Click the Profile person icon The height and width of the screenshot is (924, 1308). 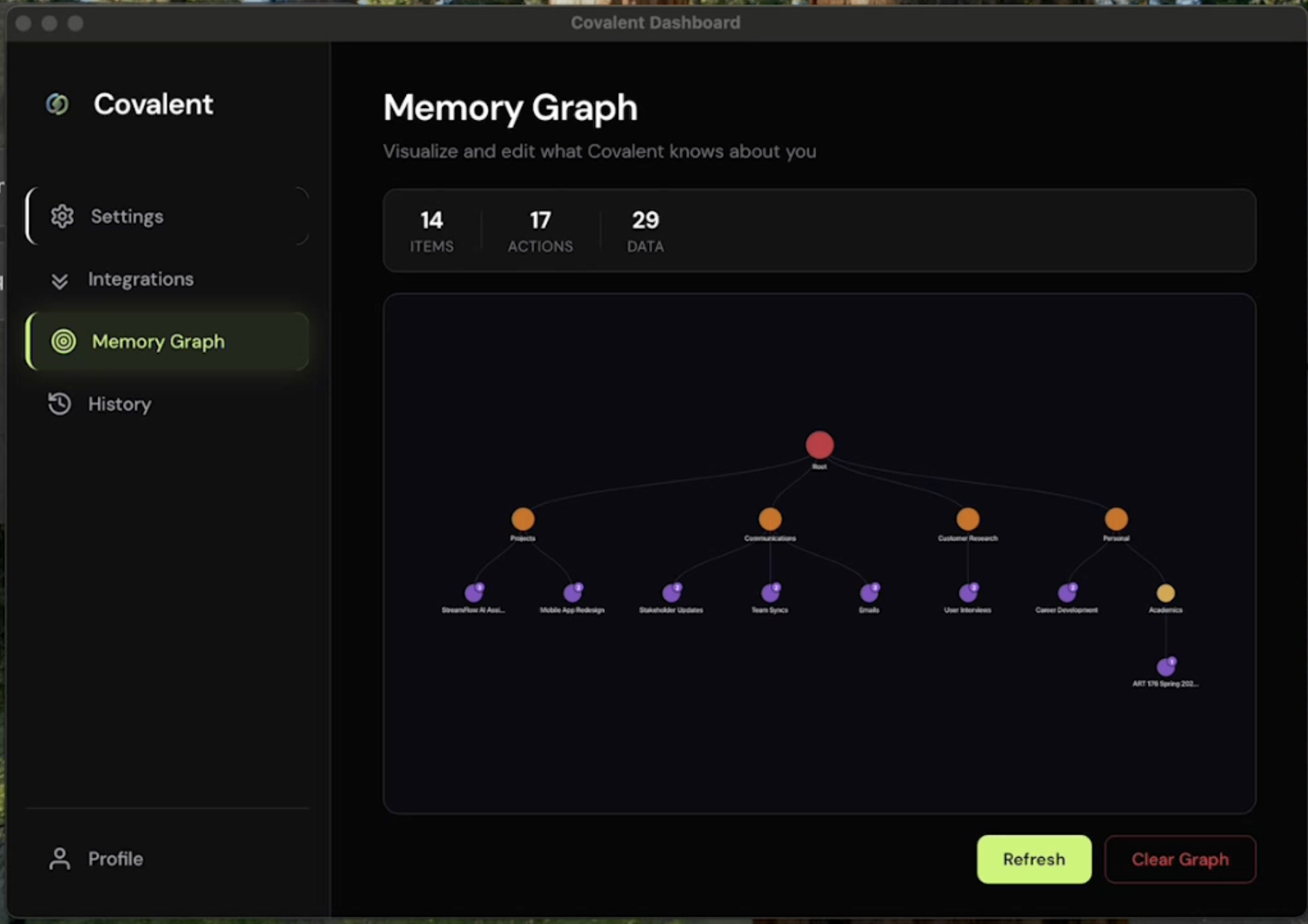(x=60, y=859)
